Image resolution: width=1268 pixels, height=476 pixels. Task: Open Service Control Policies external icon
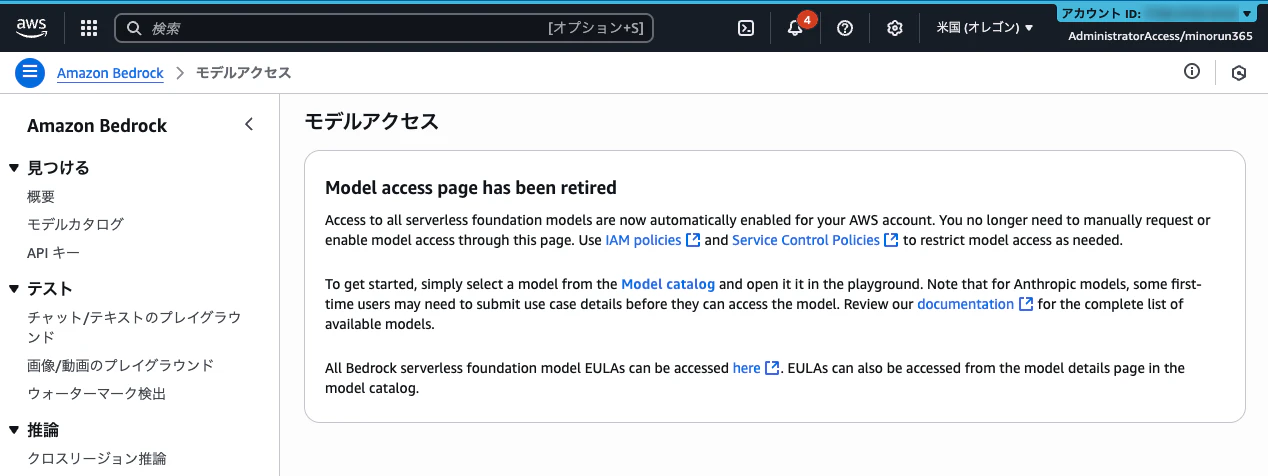(x=891, y=240)
